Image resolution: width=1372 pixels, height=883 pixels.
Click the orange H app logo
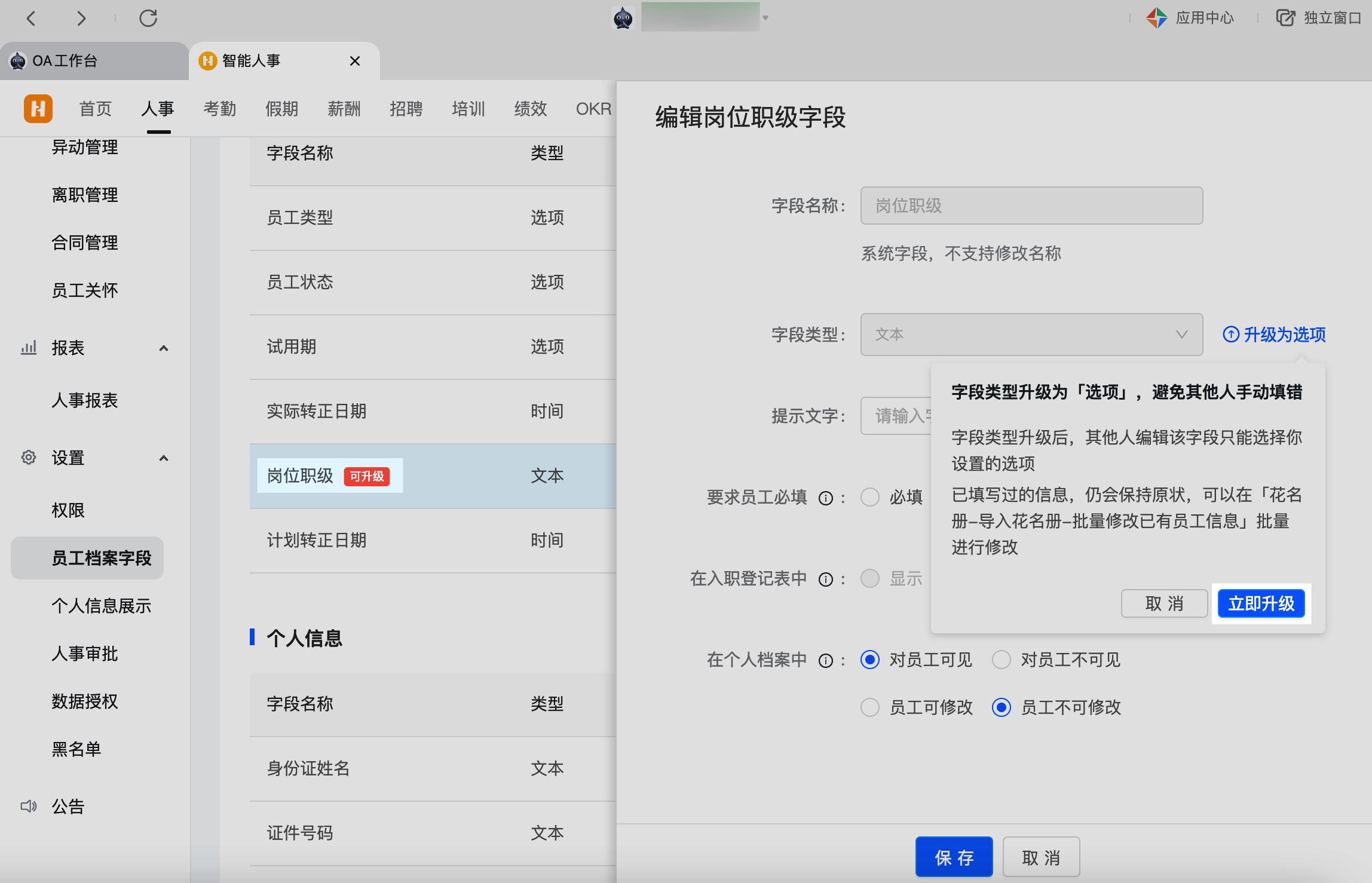pyautogui.click(x=38, y=109)
